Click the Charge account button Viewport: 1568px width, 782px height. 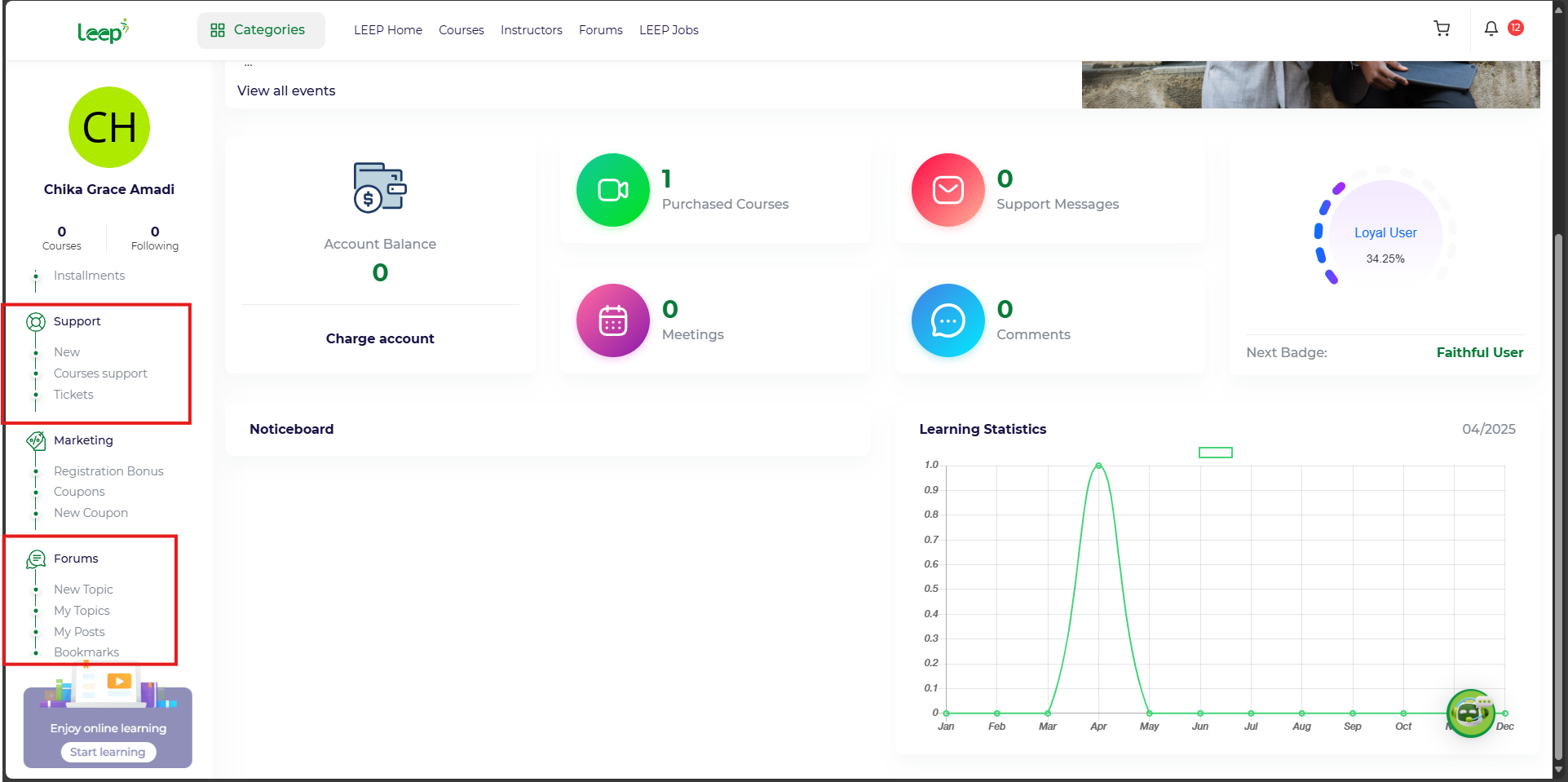pos(380,338)
